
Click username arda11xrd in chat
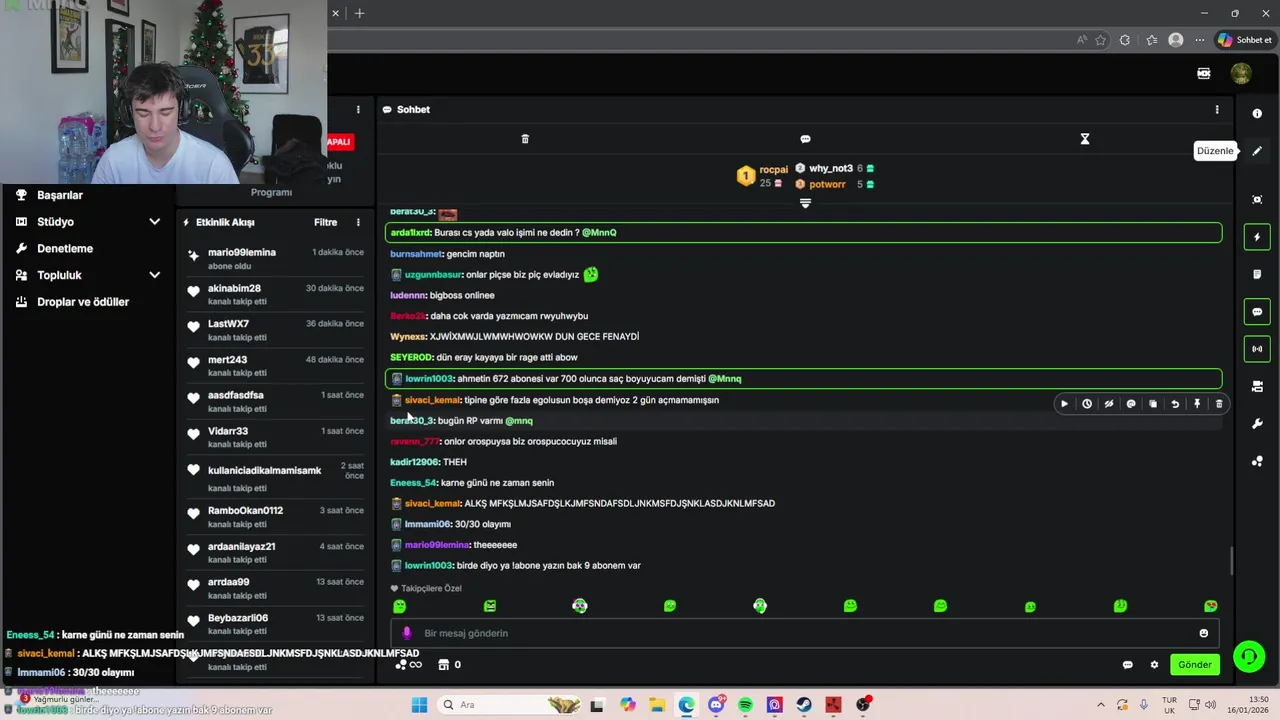coord(410,233)
